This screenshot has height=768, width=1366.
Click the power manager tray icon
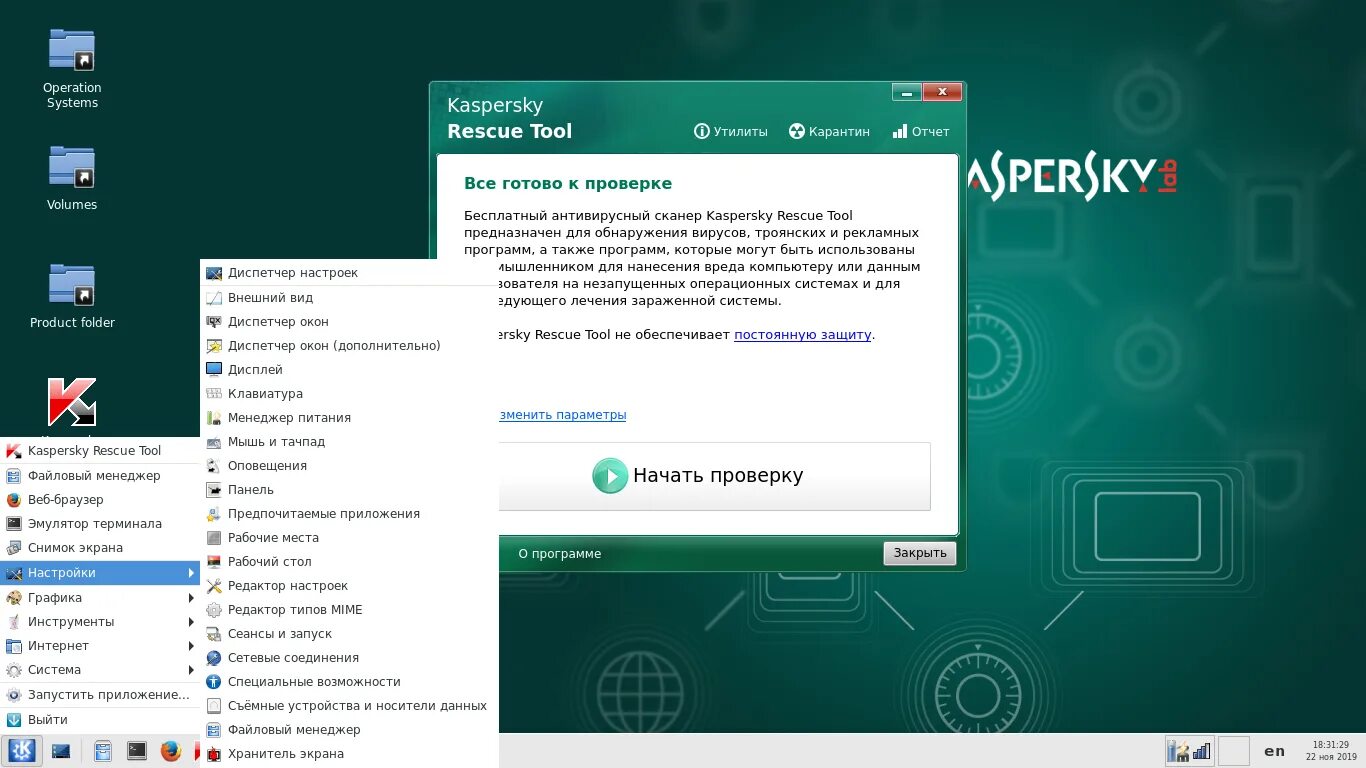point(1178,751)
